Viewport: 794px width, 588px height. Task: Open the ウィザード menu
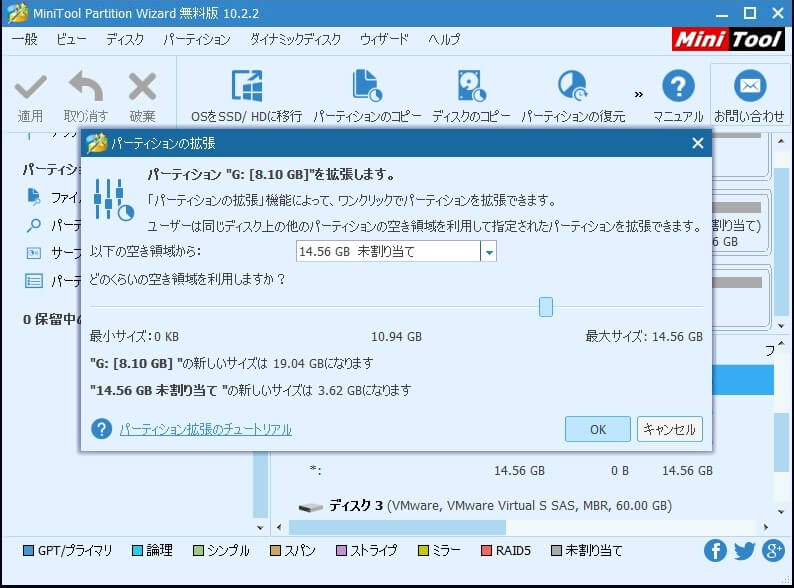click(x=384, y=39)
